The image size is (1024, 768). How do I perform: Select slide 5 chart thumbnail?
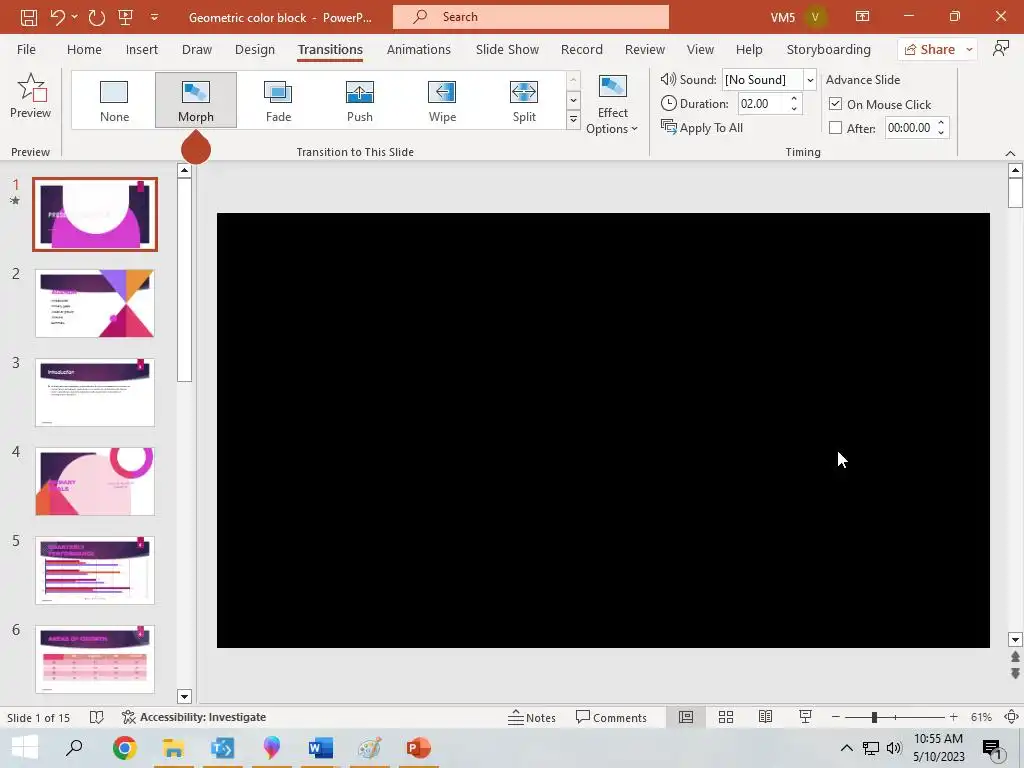[95, 570]
